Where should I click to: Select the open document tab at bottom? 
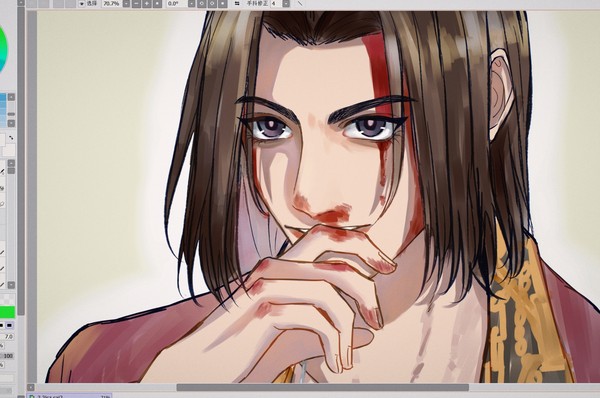(69, 396)
